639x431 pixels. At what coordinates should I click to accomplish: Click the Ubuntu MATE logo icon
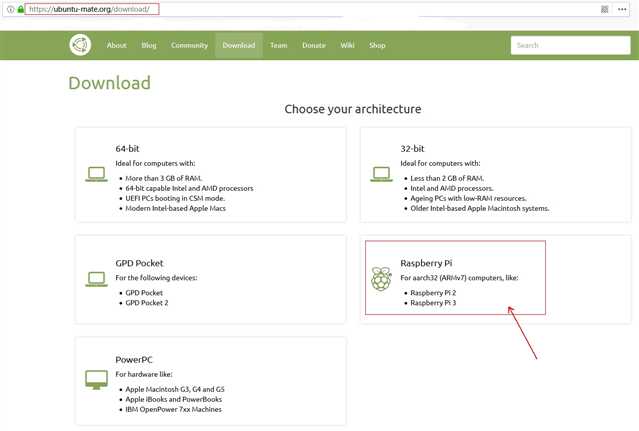point(80,45)
